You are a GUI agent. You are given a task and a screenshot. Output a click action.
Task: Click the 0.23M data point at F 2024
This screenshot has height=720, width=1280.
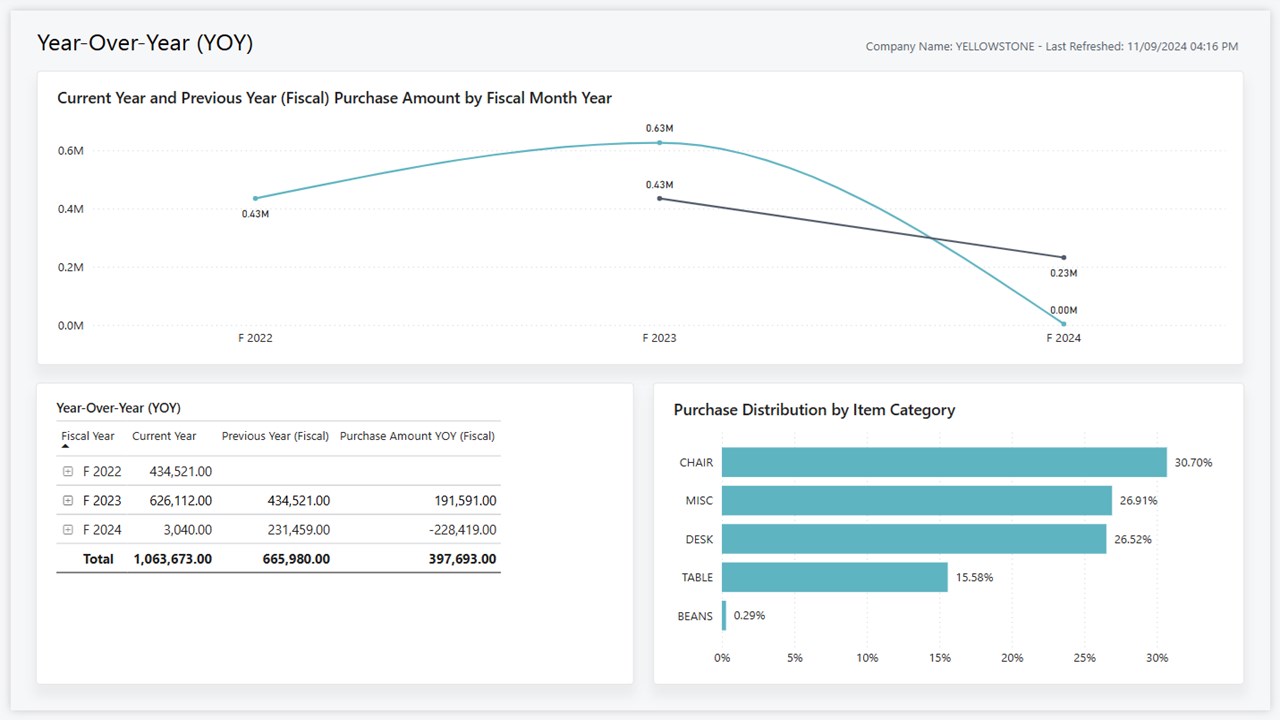1063,257
